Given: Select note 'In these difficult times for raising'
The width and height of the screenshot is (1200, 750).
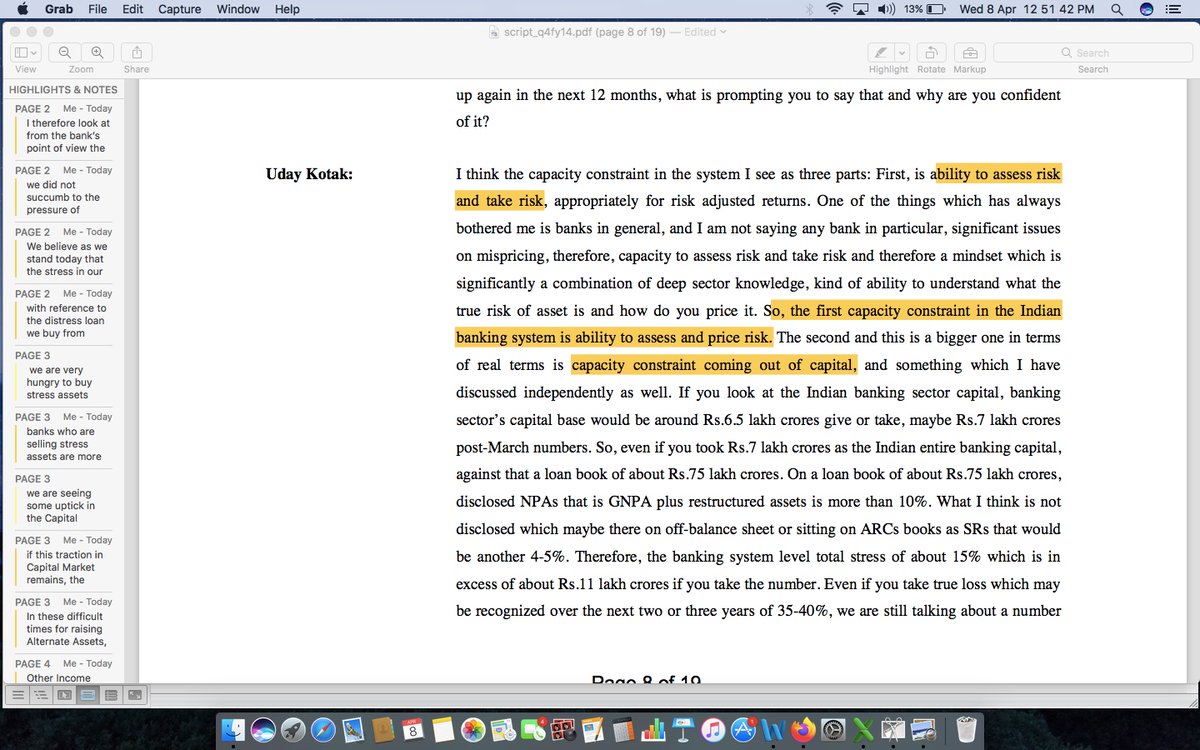Looking at the screenshot, I should [x=63, y=622].
